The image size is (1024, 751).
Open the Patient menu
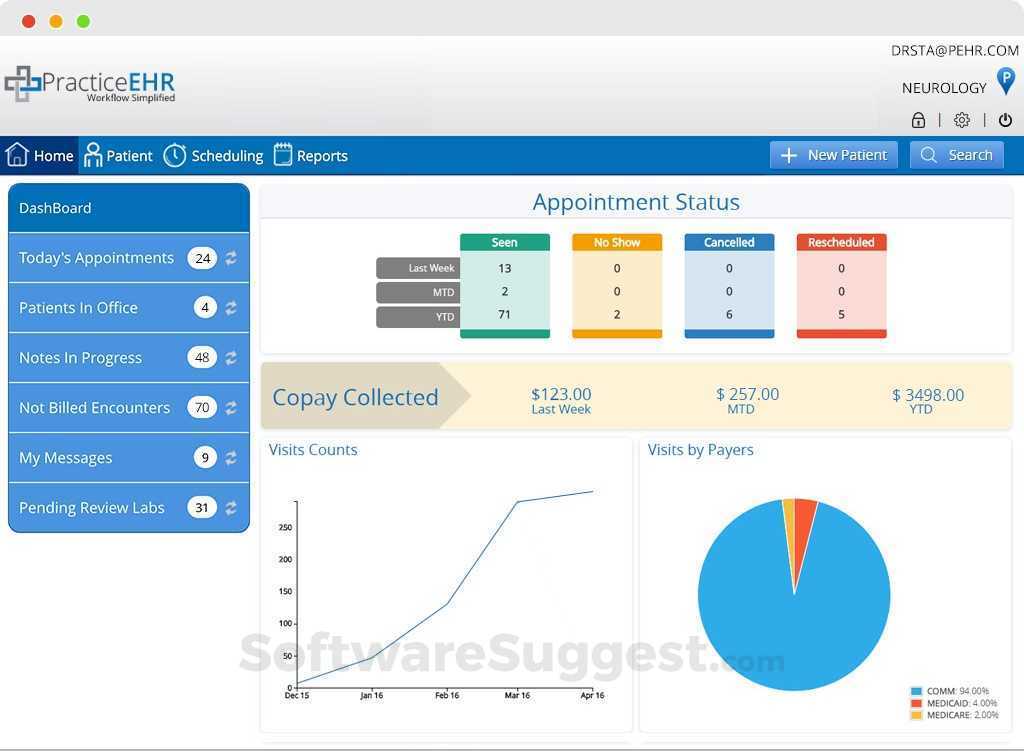[118, 155]
